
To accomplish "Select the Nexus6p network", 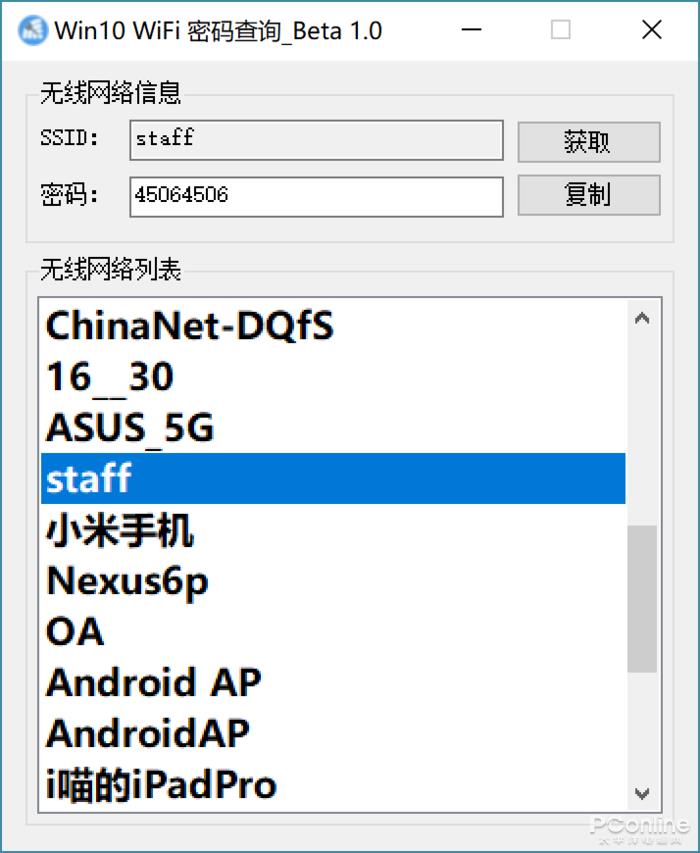I will pyautogui.click(x=127, y=581).
